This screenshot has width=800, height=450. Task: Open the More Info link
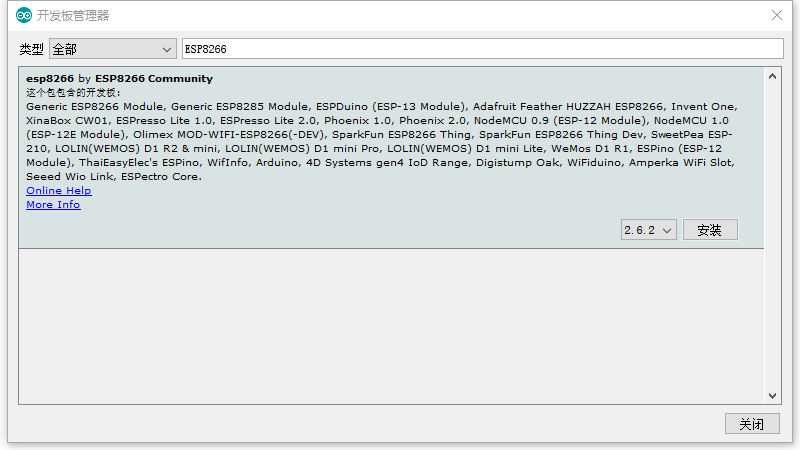53,205
